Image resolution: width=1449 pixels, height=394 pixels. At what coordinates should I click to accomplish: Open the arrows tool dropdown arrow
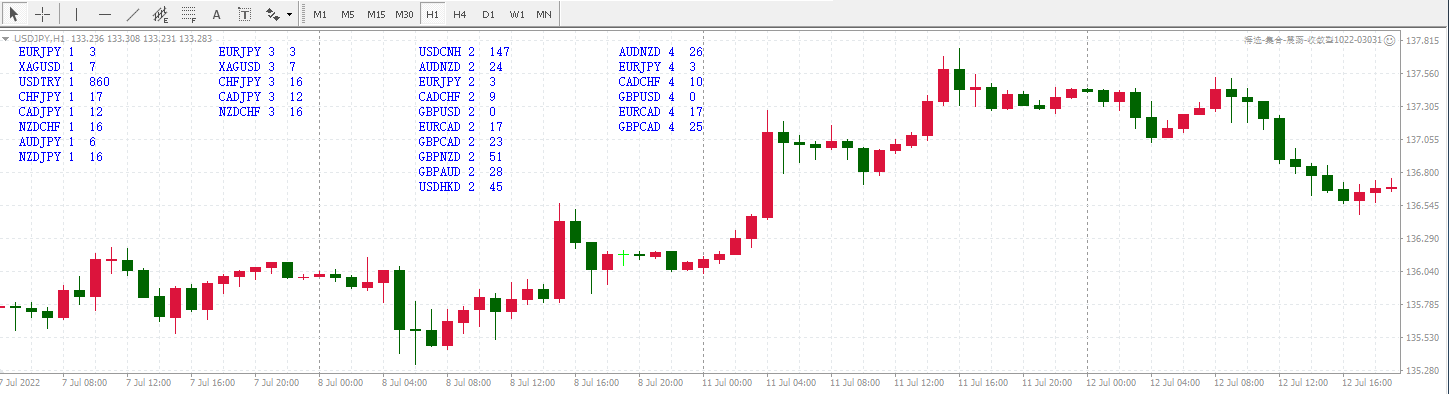(290, 14)
